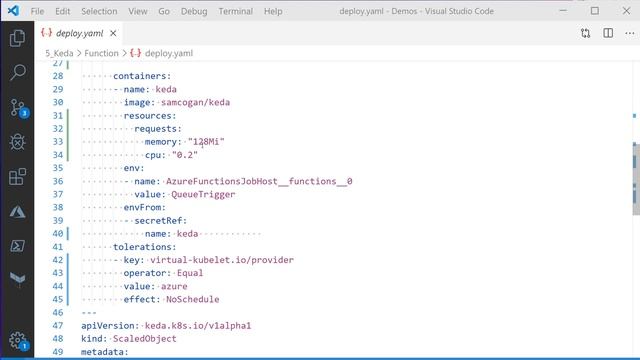Screen dimensions: 640x360
Task: Minimize the Visual Studio Code window
Action: pyautogui.click(x=563, y=11)
